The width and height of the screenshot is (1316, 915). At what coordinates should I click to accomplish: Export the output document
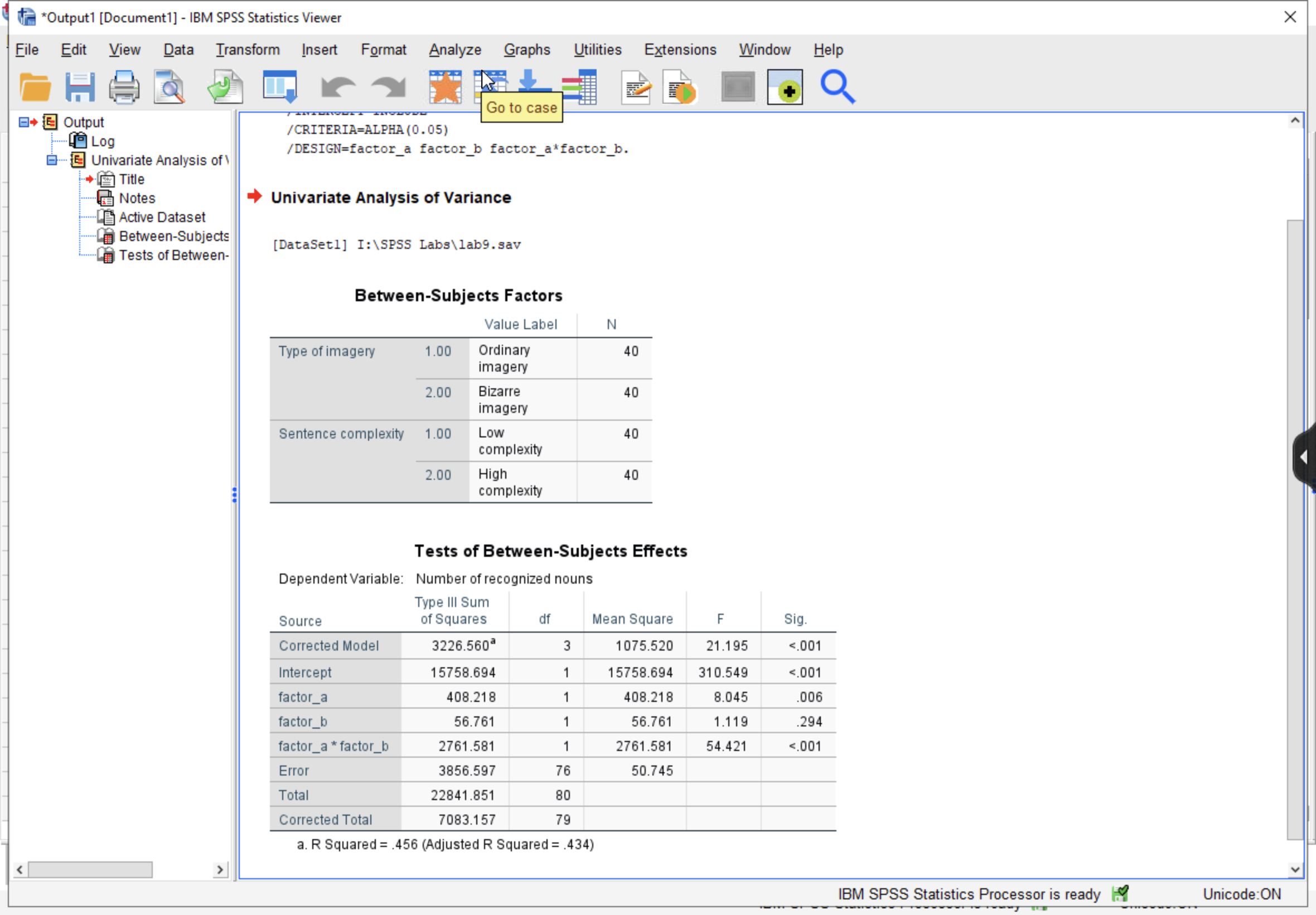(225, 86)
